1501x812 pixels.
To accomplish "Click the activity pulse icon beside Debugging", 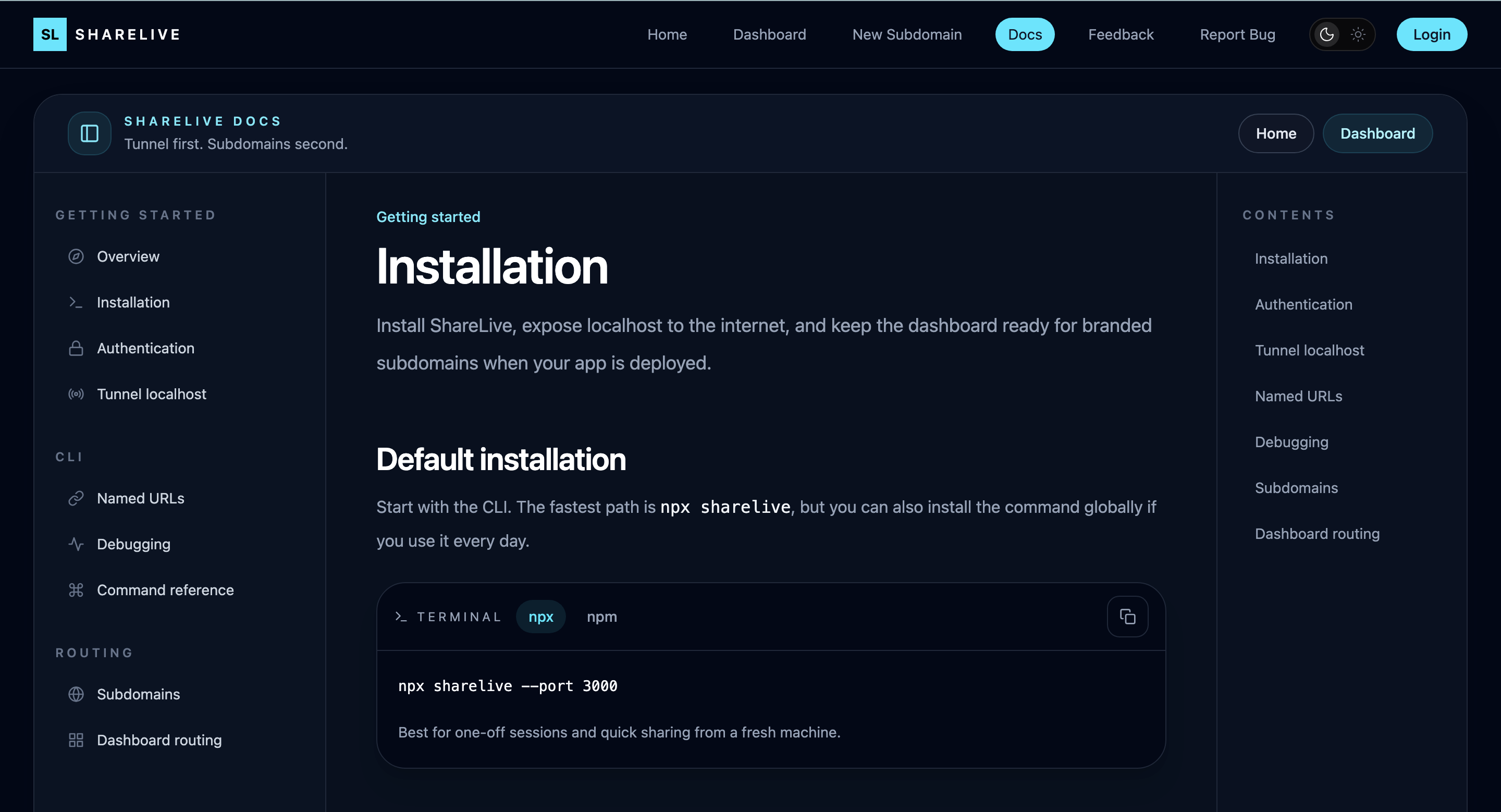I will [76, 544].
